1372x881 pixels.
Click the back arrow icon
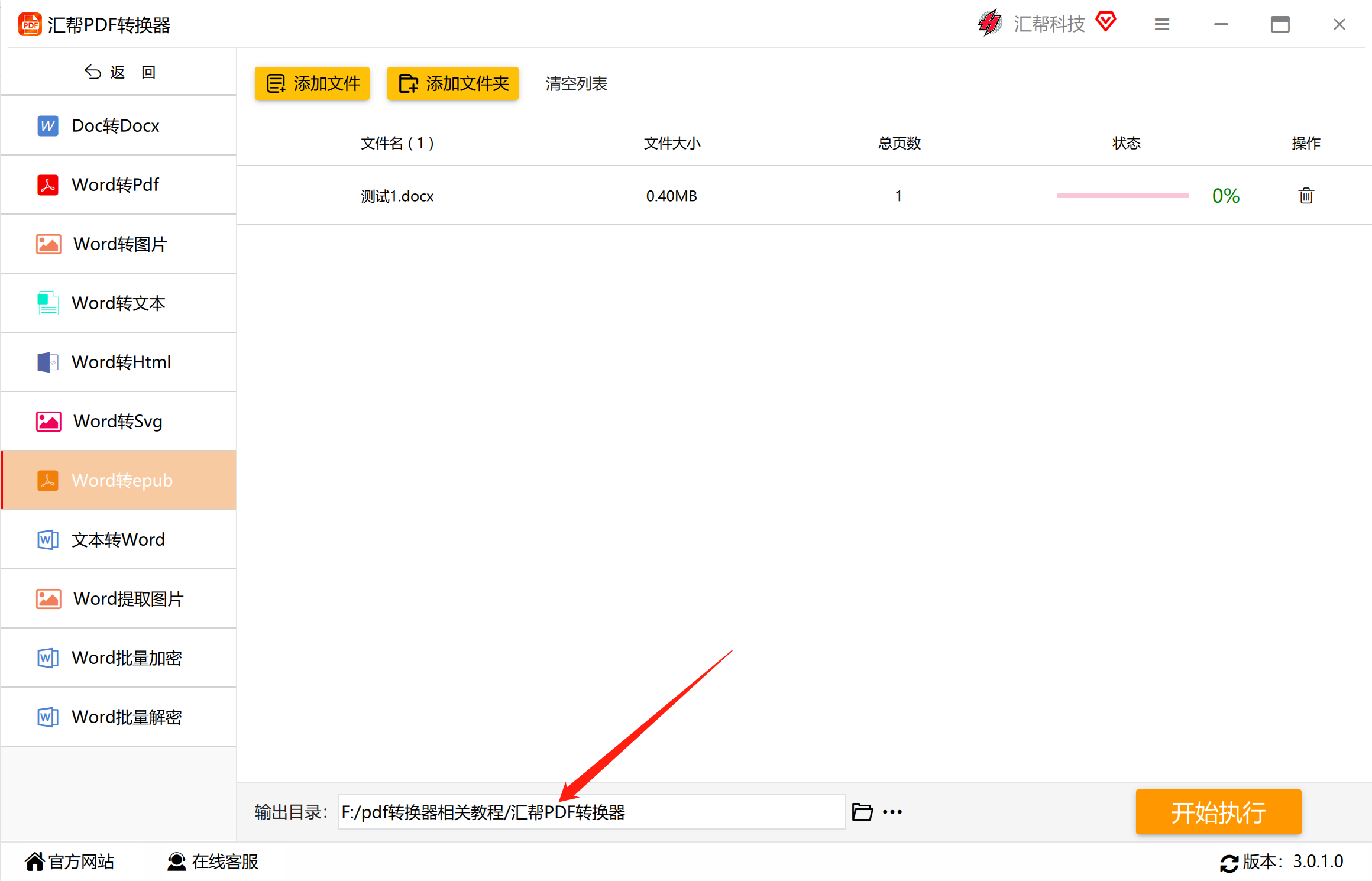click(x=93, y=72)
